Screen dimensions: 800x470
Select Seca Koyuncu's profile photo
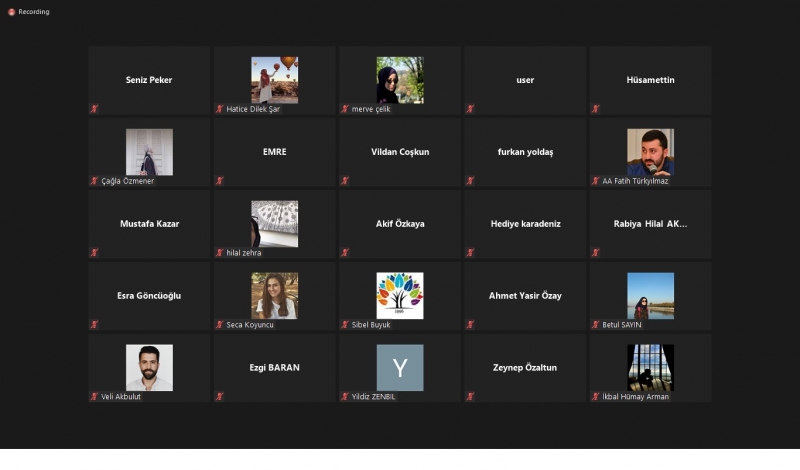tap(274, 295)
